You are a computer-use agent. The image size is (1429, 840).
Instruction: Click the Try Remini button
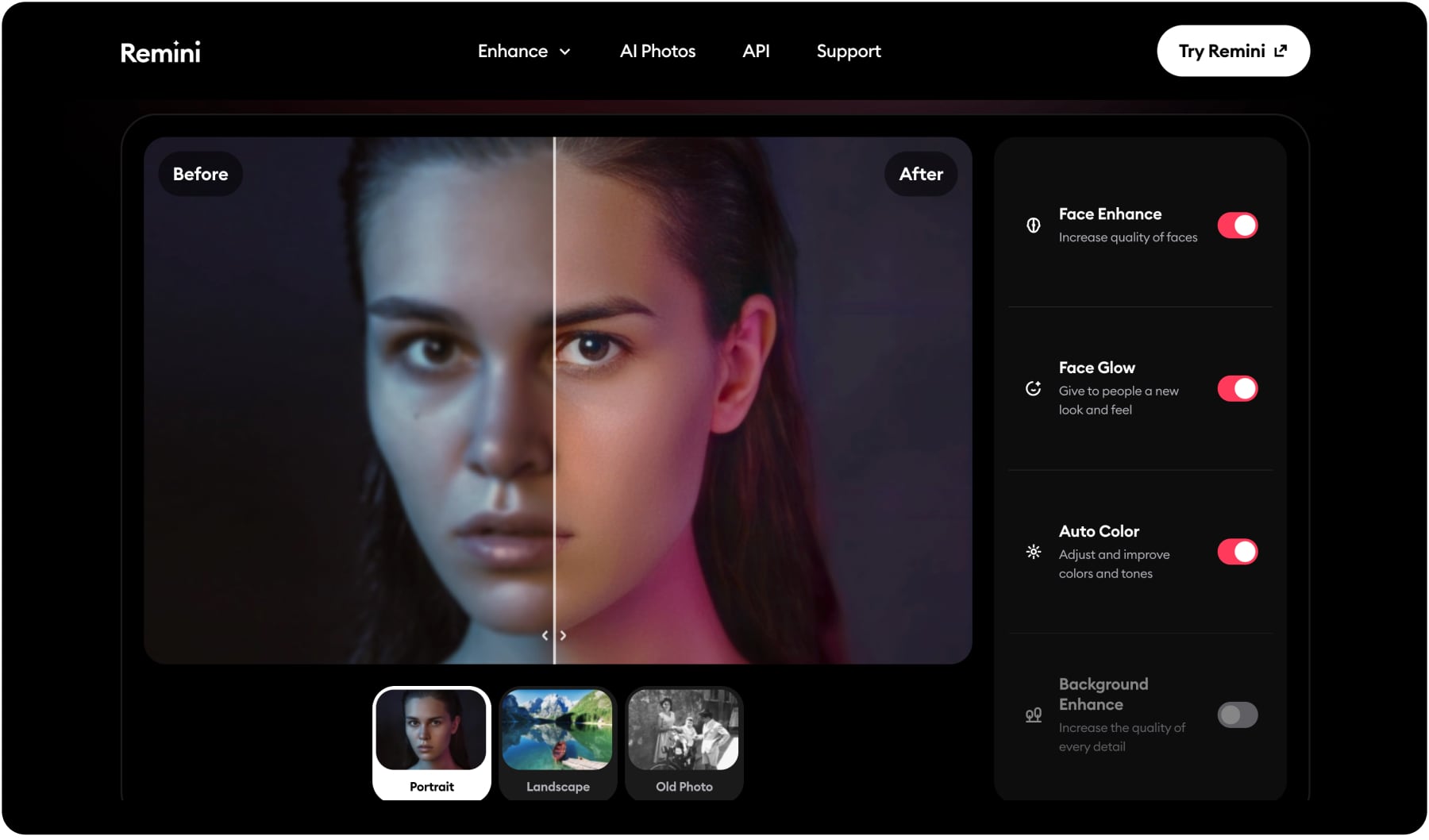1233,50
